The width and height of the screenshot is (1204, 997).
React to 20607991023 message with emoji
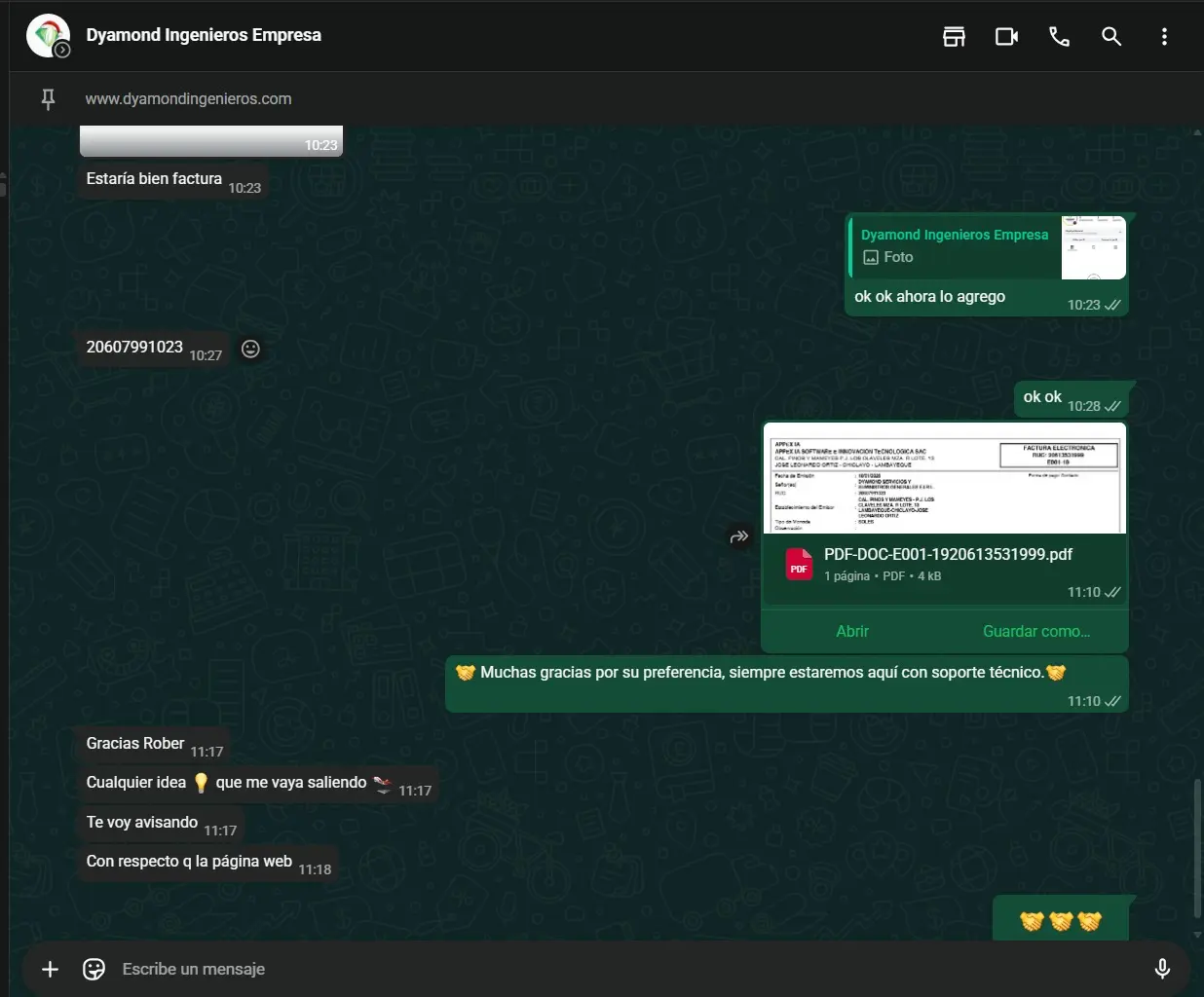pos(250,349)
